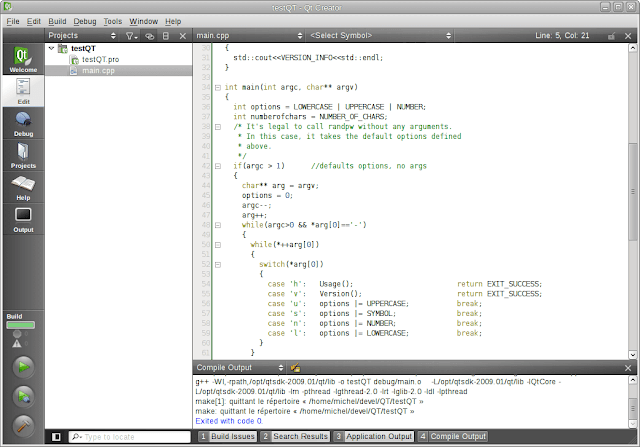Click the 'int main(int argc' line
This screenshot has width=640, height=447.
coord(291,87)
